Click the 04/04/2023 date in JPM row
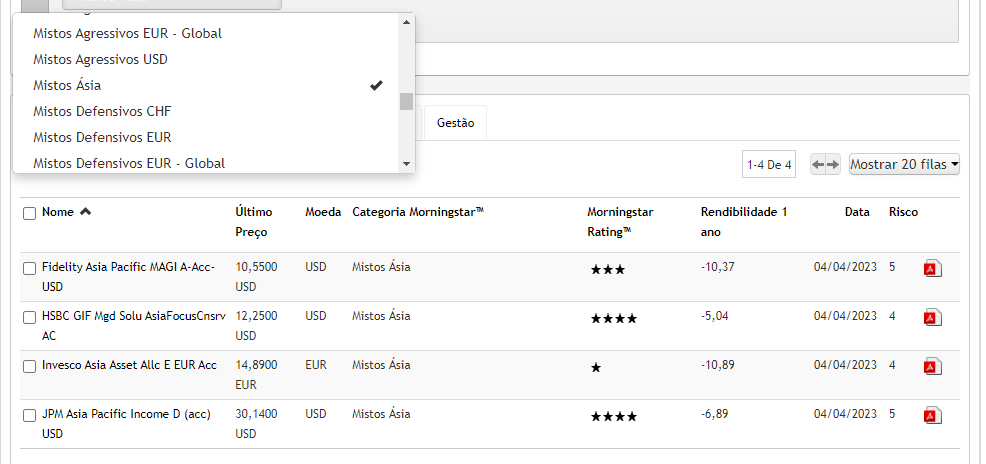Viewport: 986px width, 464px height. click(x=845, y=414)
